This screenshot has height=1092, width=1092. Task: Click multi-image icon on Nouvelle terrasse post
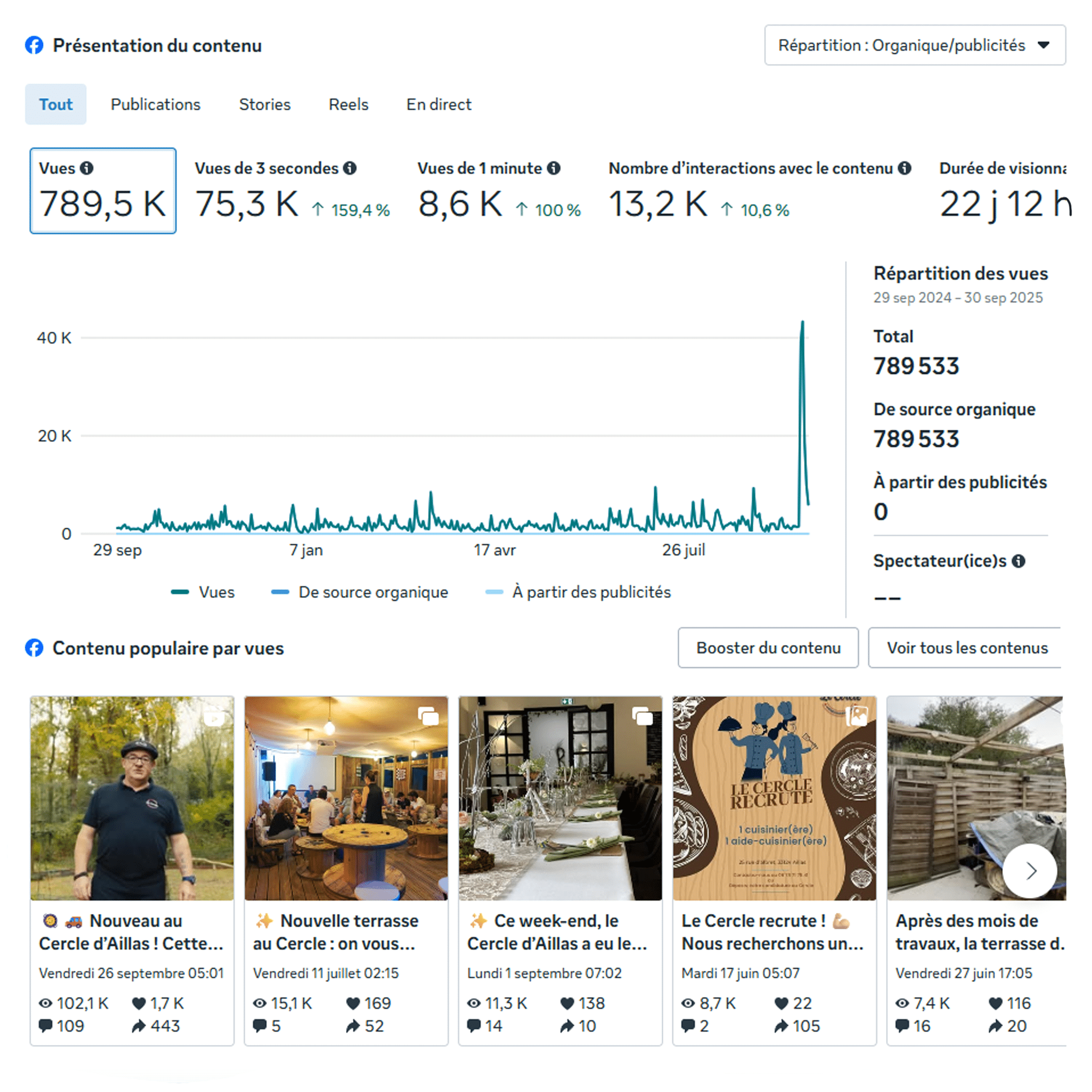pos(429,716)
